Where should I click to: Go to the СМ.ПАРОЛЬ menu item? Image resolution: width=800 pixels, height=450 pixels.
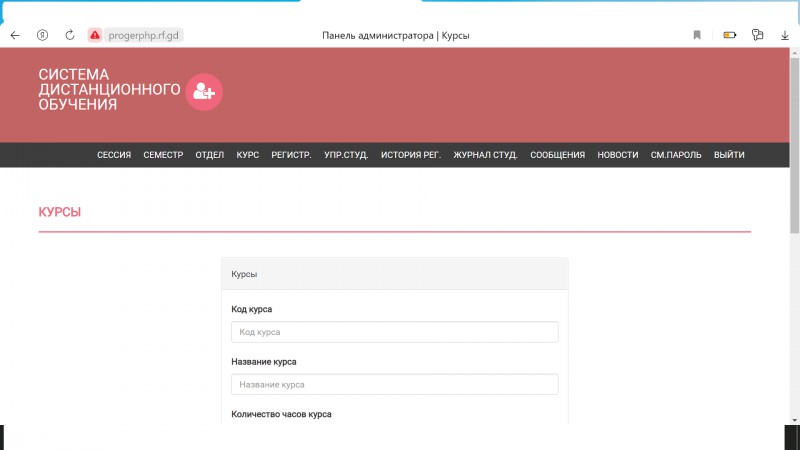676,155
